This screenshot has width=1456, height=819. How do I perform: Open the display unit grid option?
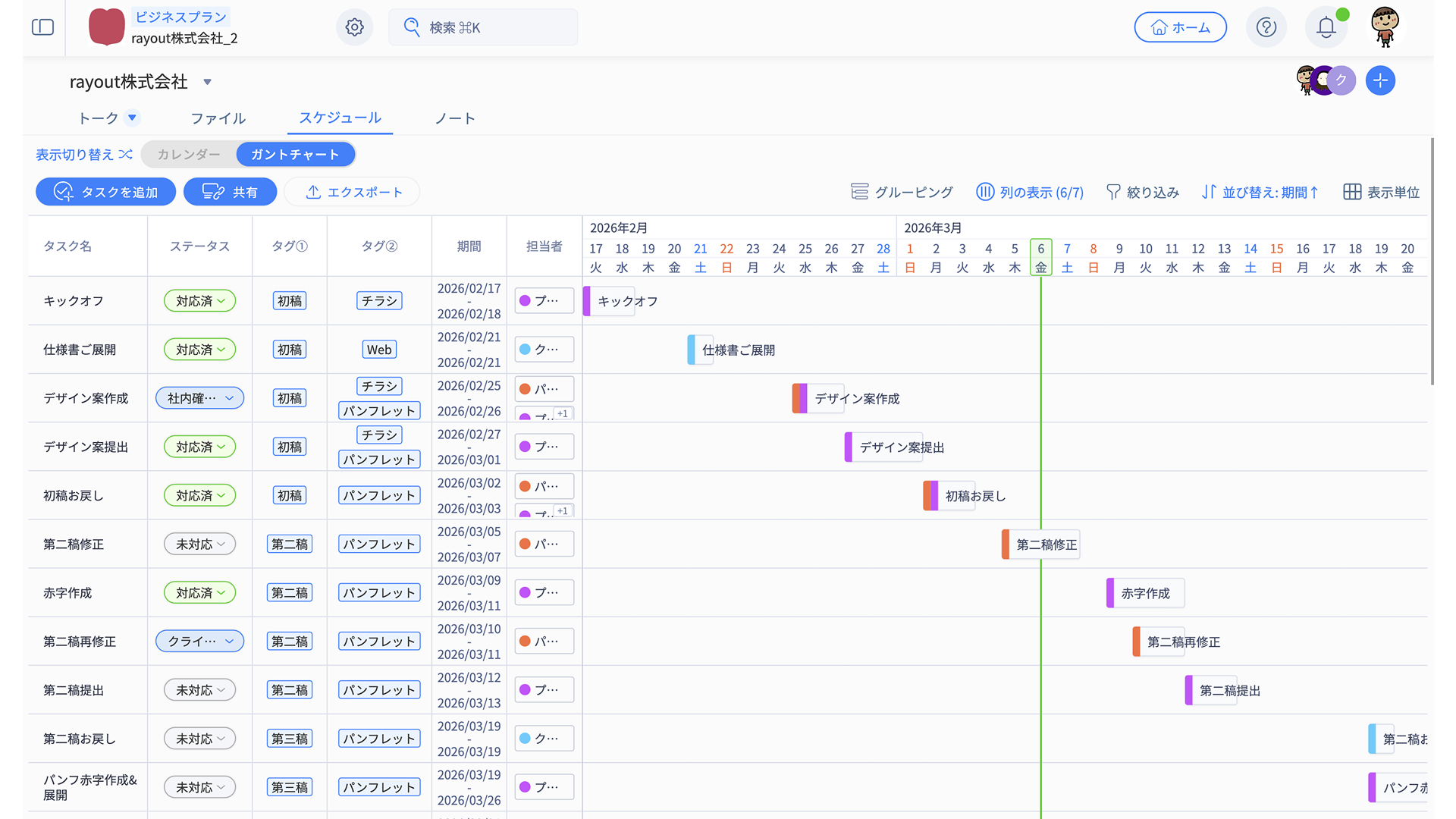pos(1381,192)
